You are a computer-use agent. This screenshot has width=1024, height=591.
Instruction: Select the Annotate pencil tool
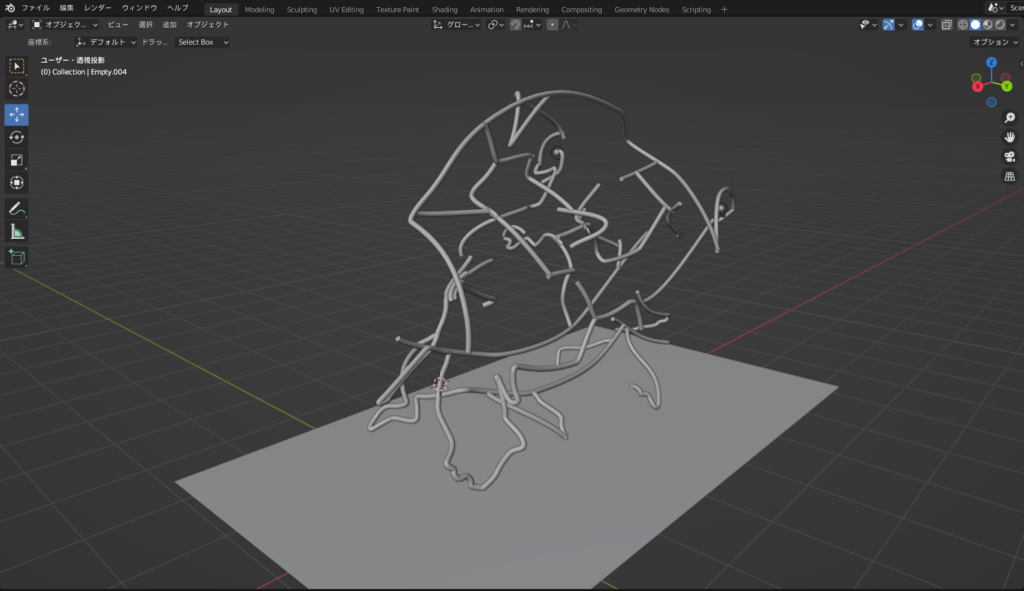pyautogui.click(x=17, y=209)
